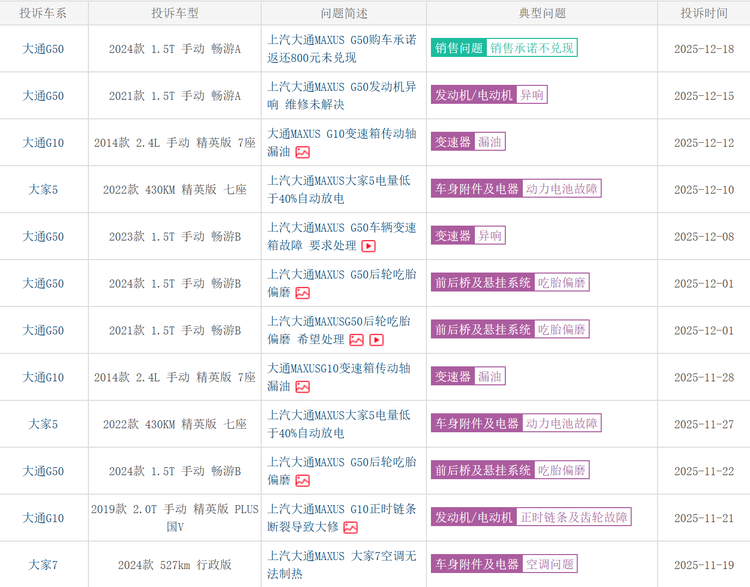Select the green 销售问题 tag
750x587 pixels.
[459, 48]
